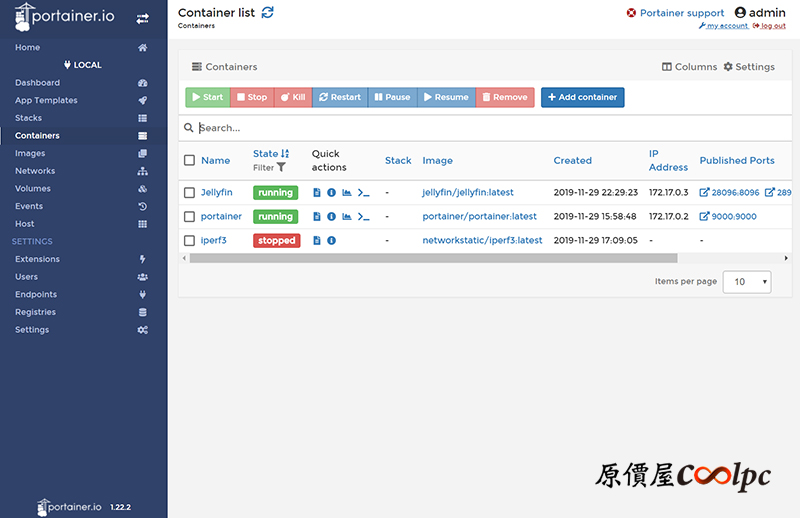Open Host in sidebar
800x518 pixels.
84,224
